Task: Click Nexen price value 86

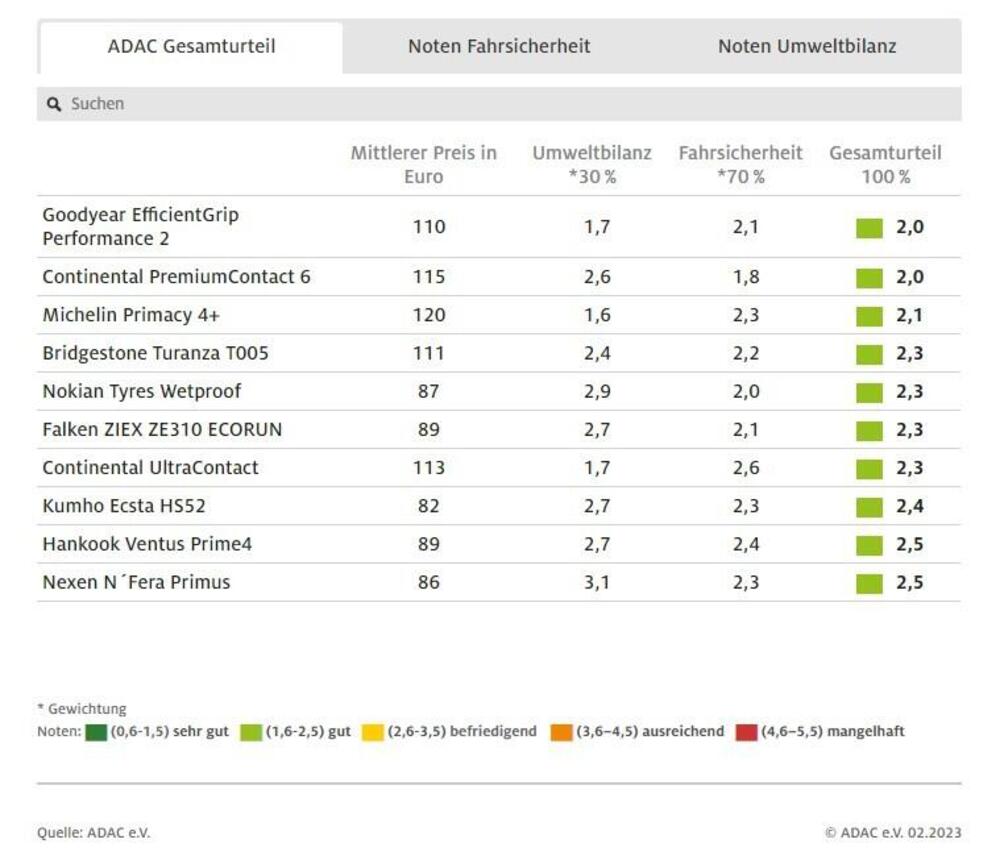Action: point(429,582)
